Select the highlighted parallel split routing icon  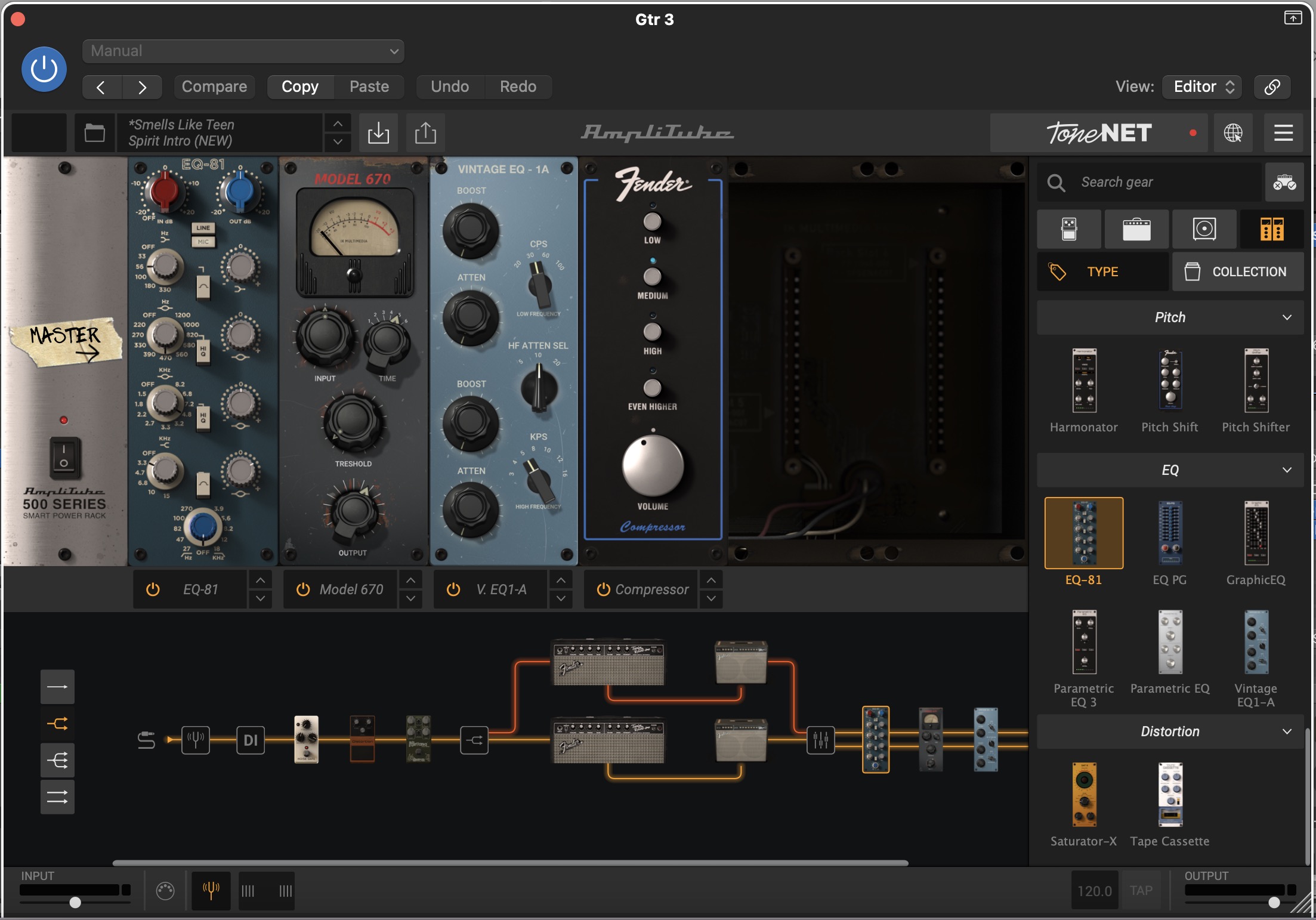point(57,724)
